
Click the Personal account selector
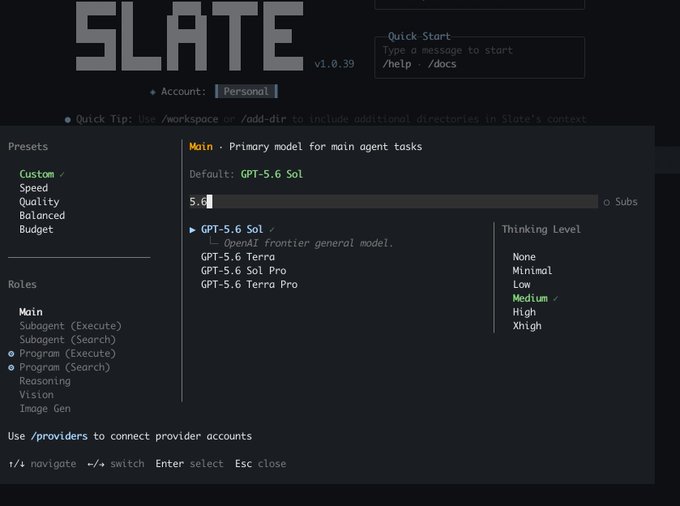click(246, 91)
